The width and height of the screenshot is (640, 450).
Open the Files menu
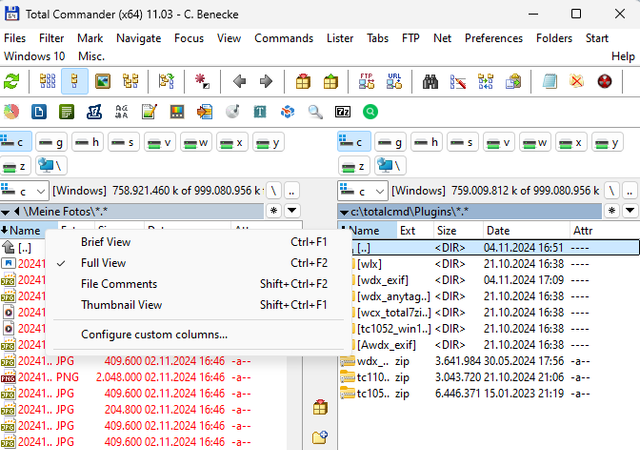pos(15,38)
